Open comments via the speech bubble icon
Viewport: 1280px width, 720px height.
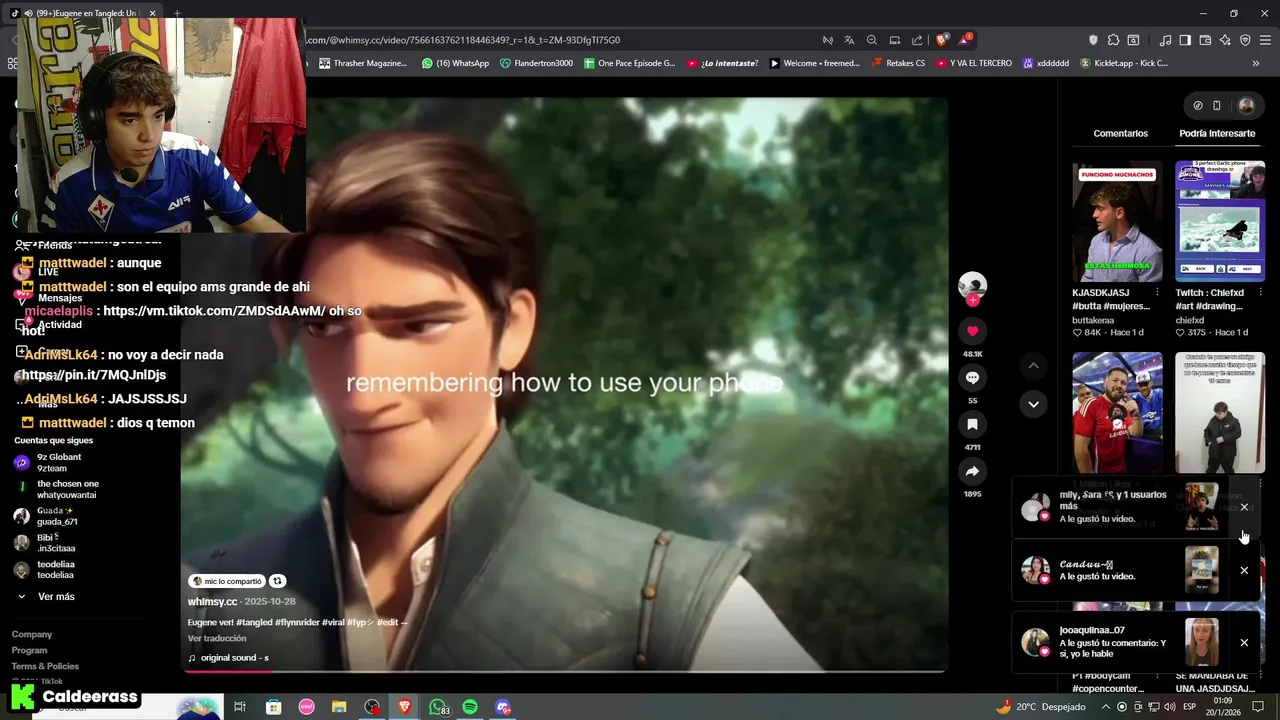pyautogui.click(x=972, y=378)
